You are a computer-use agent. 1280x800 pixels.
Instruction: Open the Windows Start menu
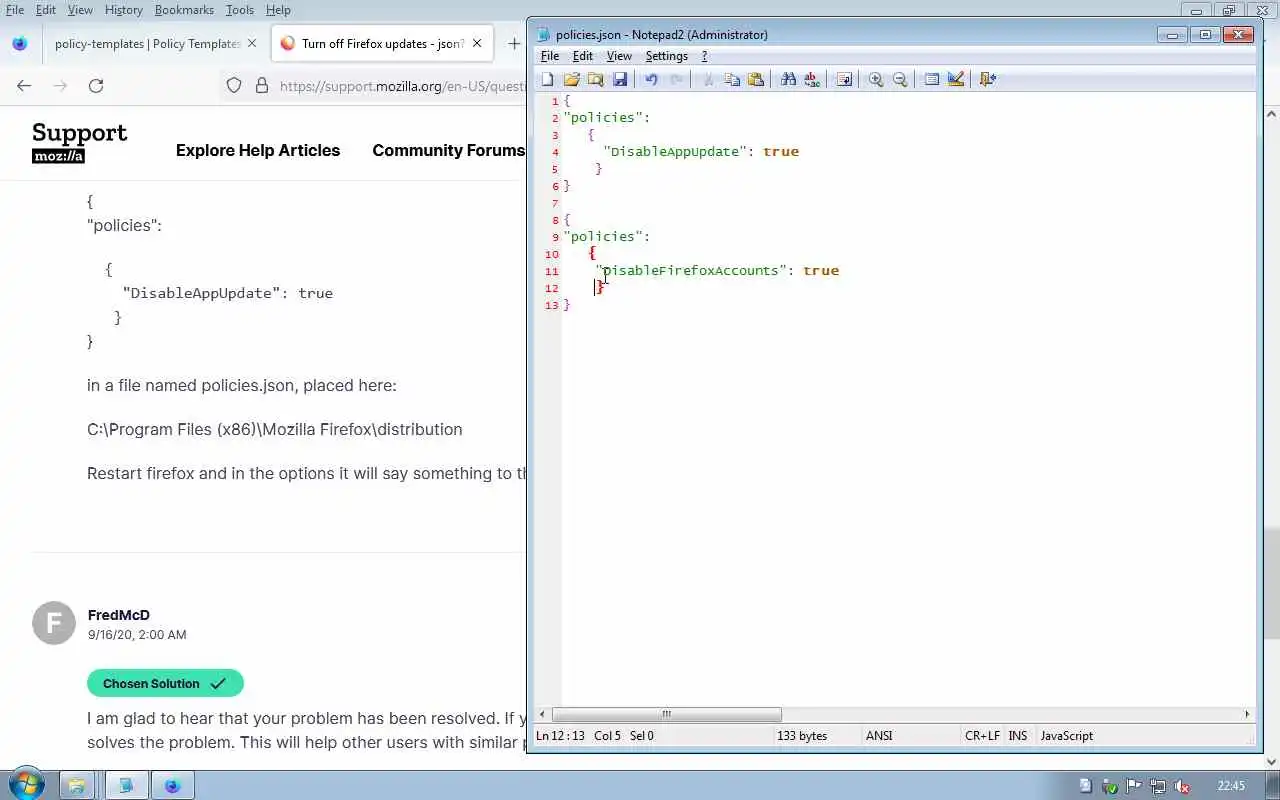coord(25,785)
